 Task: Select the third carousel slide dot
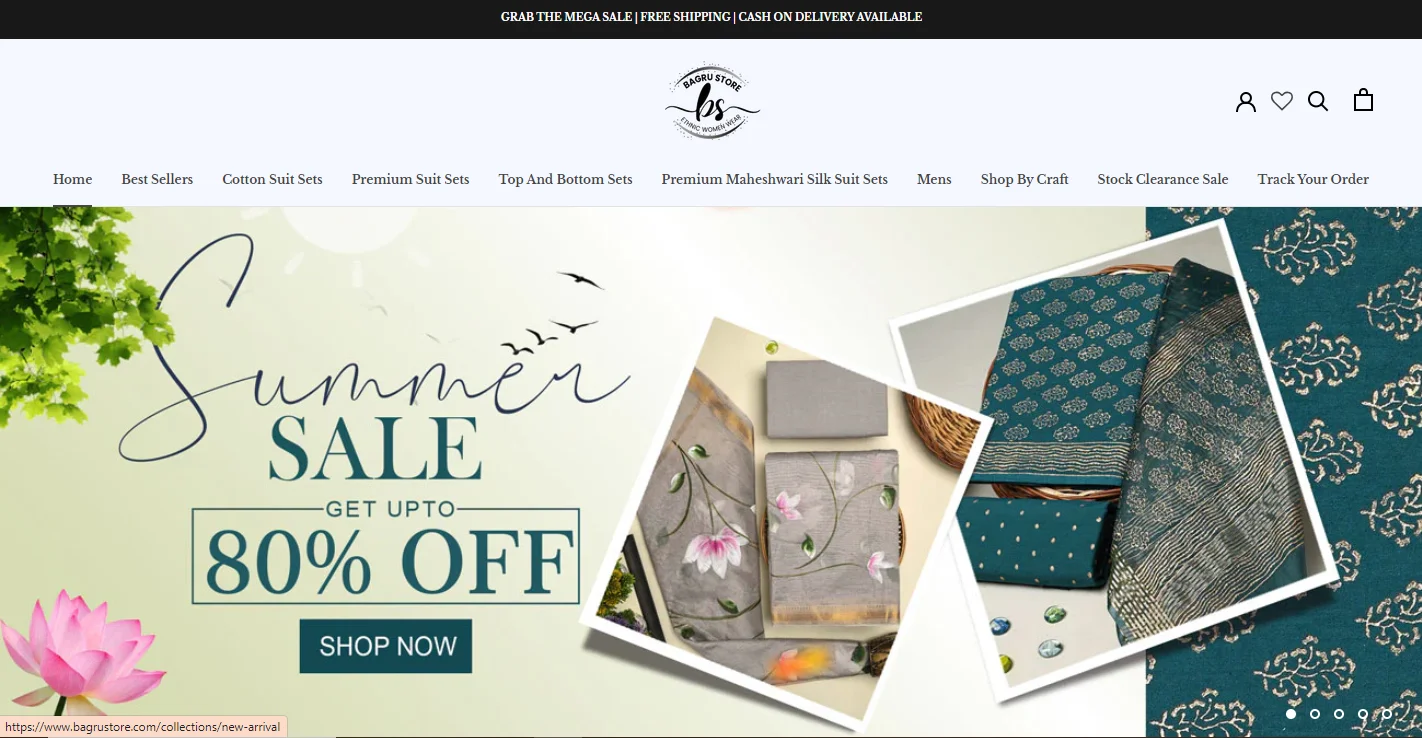click(1339, 714)
